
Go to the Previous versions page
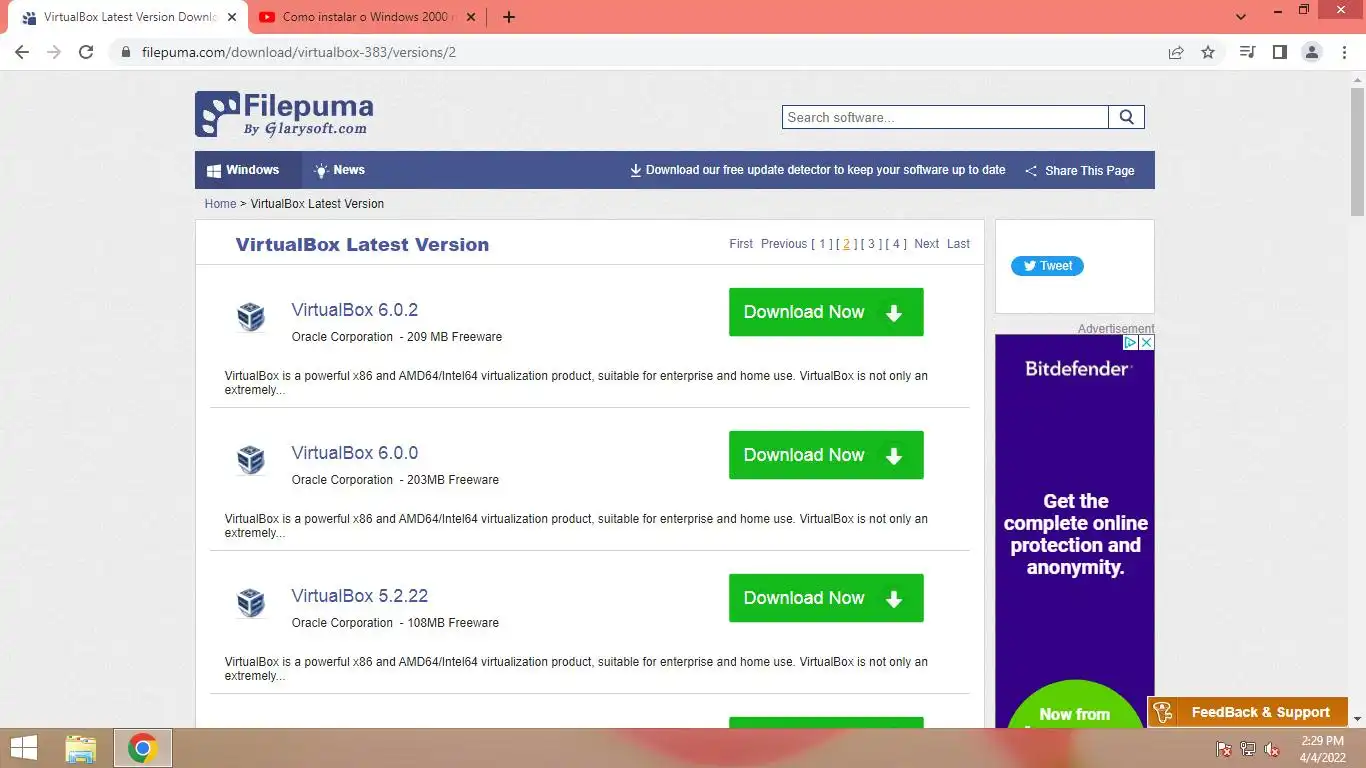coord(783,244)
